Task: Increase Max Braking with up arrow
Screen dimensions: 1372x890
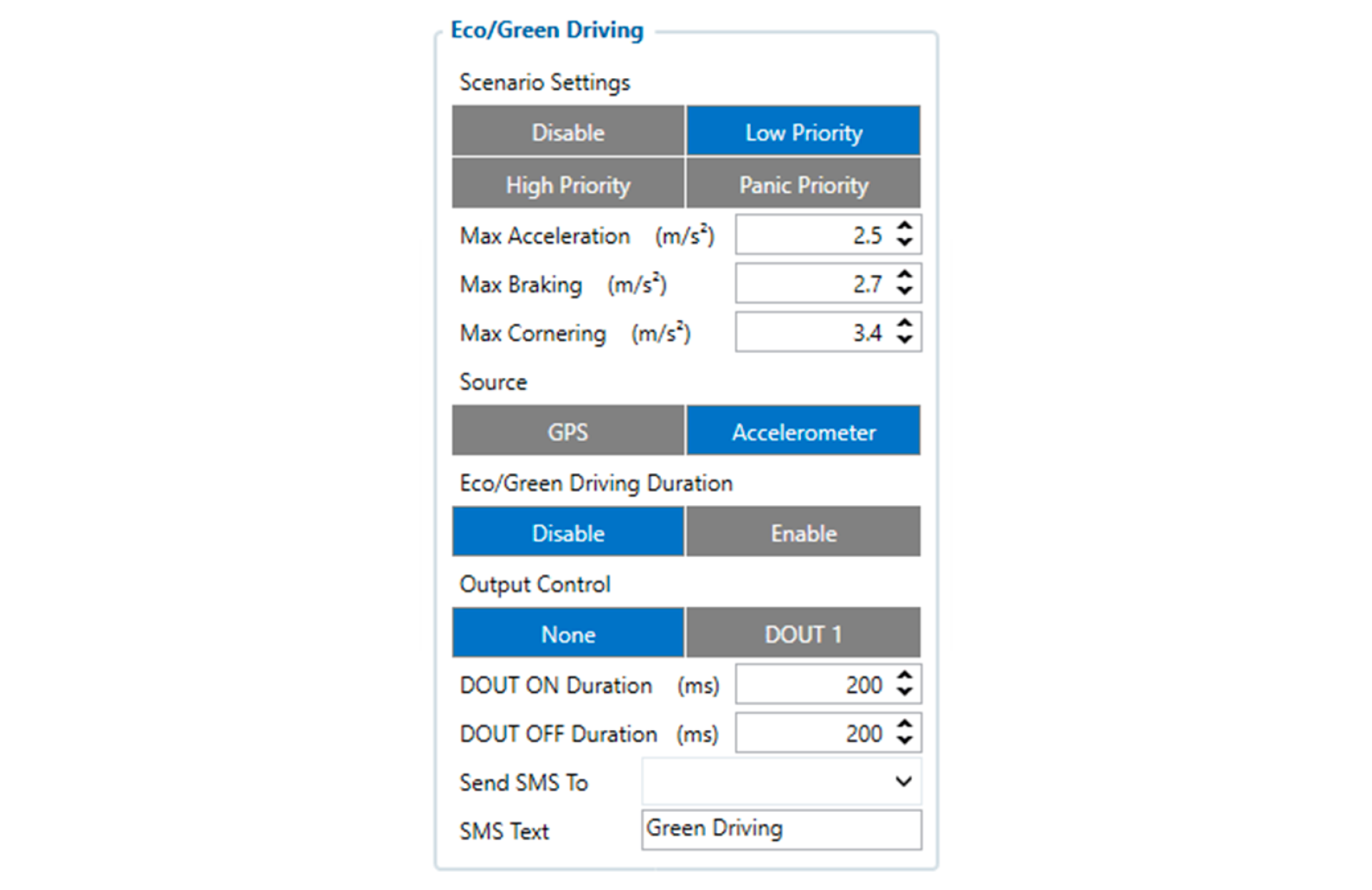Action: pyautogui.click(x=905, y=274)
